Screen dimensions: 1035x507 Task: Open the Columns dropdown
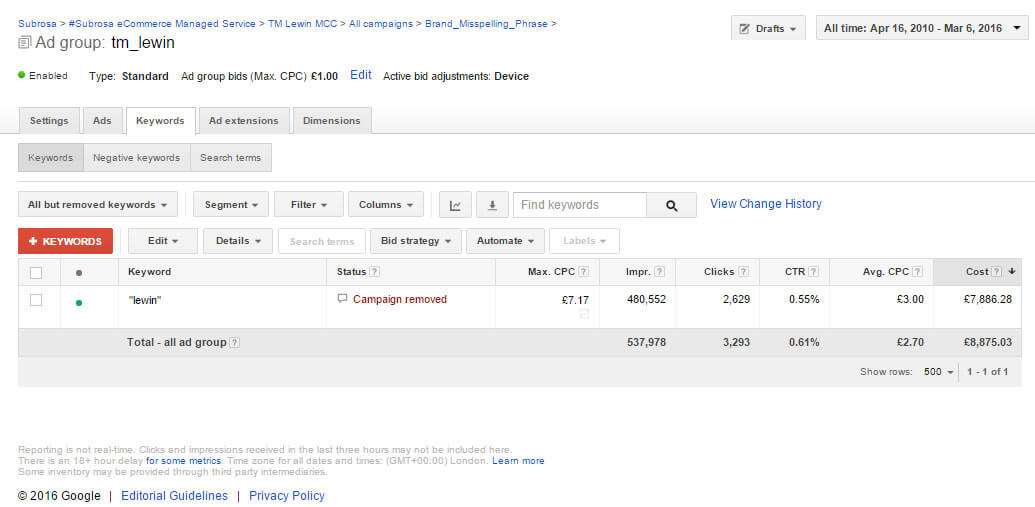click(x=385, y=205)
